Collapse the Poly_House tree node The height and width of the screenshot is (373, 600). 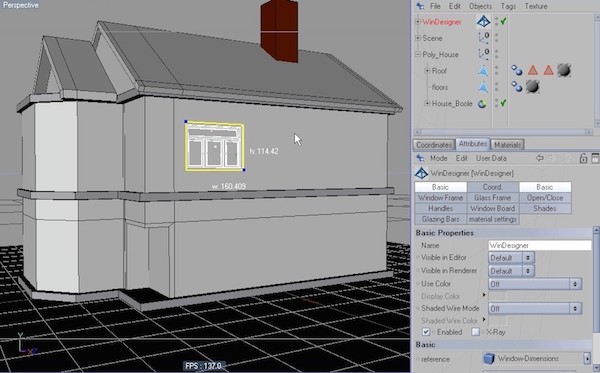[418, 54]
